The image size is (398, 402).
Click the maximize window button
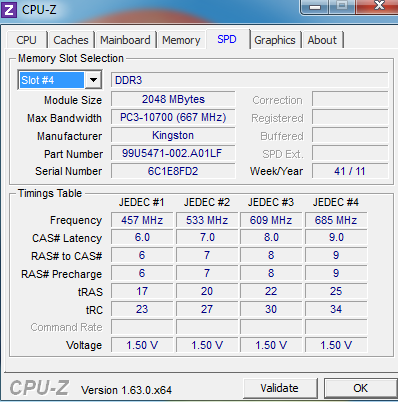(x=342, y=6)
